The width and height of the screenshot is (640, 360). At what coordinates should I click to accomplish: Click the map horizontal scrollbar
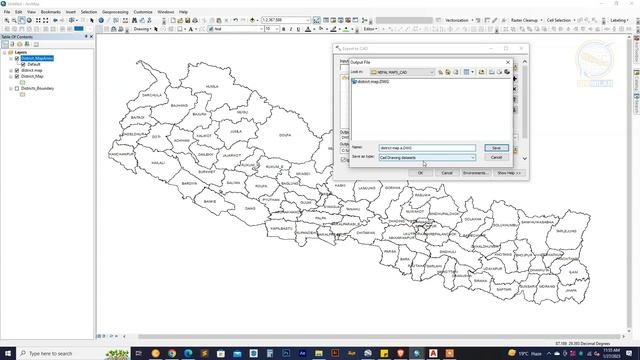tap(380, 336)
